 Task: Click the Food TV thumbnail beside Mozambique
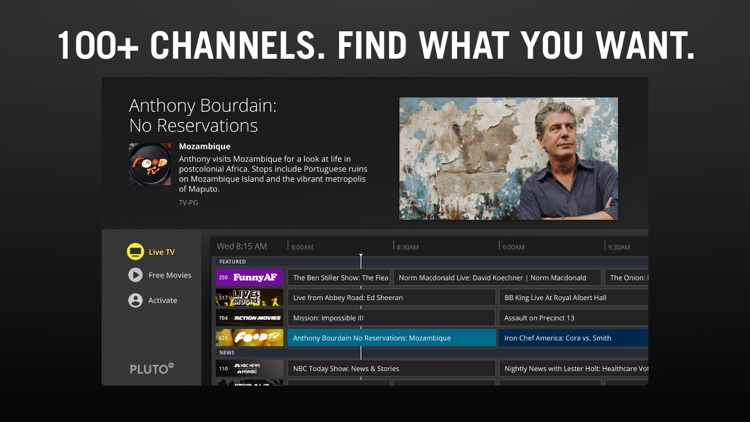(x=150, y=164)
